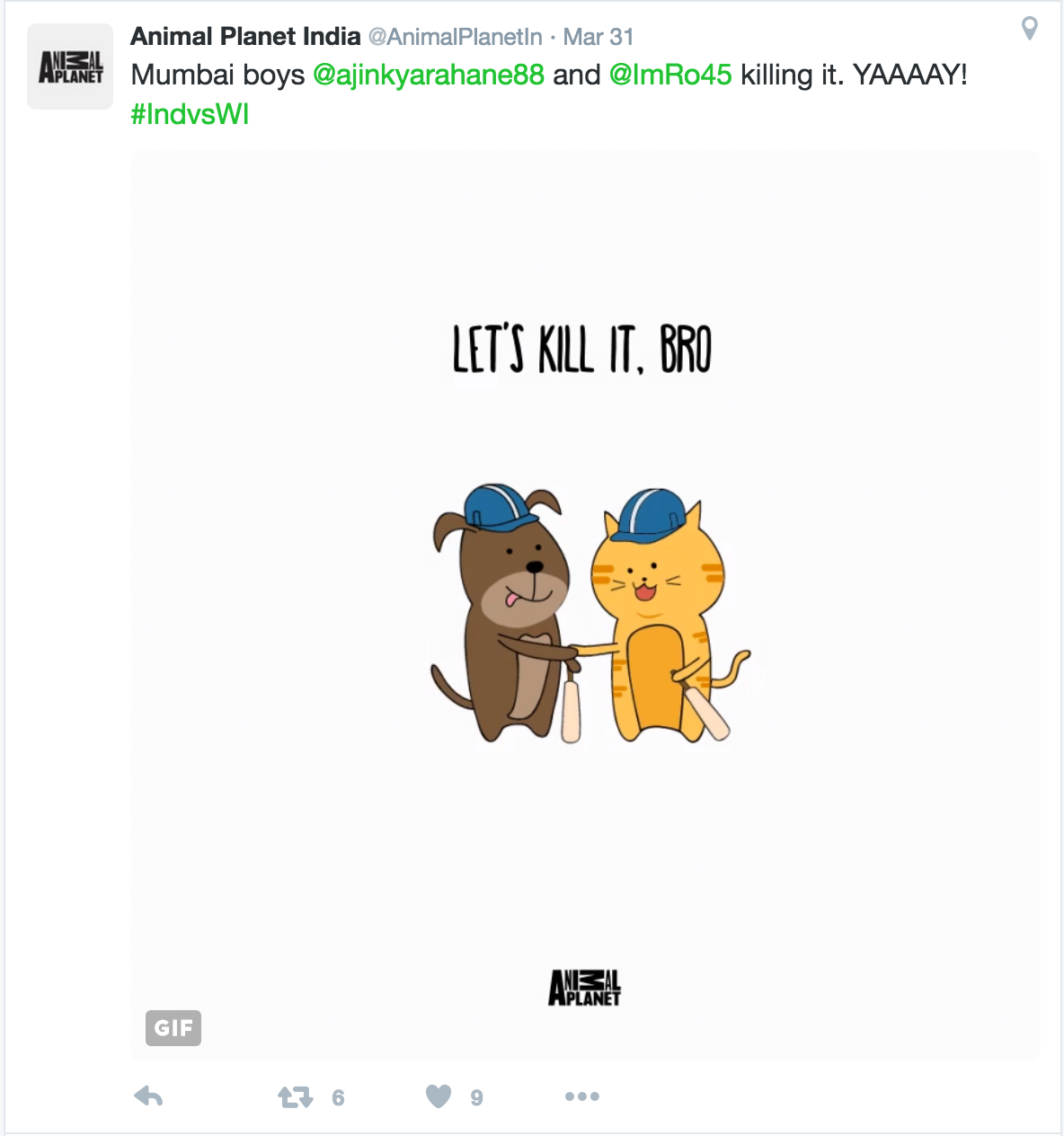Click the reply arrow icon

[148, 1096]
